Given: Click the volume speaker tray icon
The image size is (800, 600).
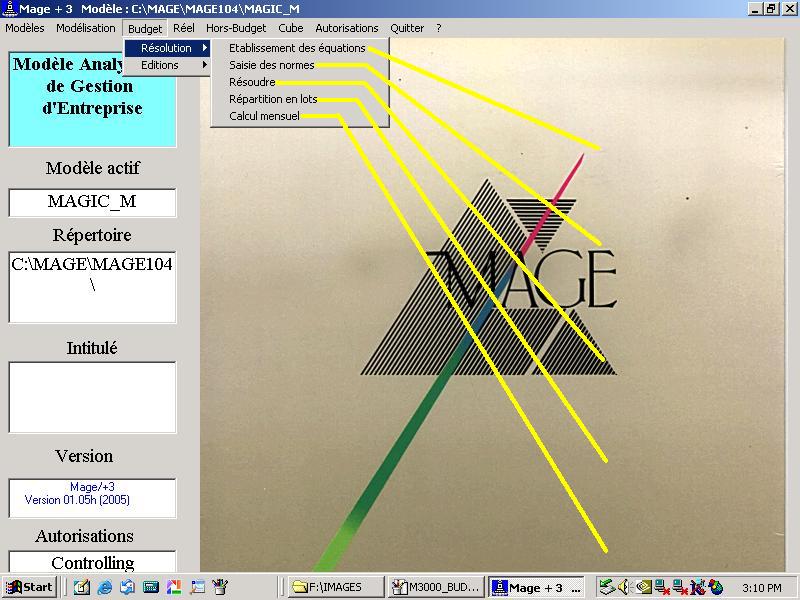Looking at the screenshot, I should pyautogui.click(x=623, y=587).
